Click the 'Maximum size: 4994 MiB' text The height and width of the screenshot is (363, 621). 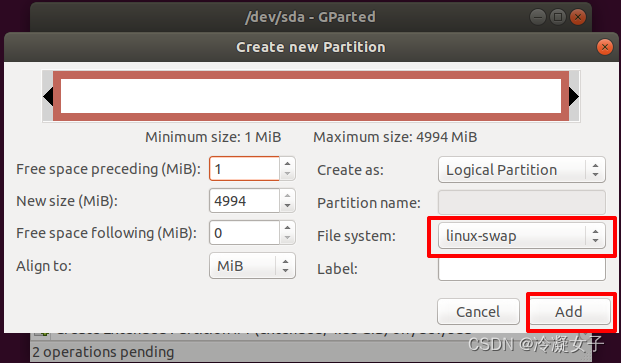point(395,137)
